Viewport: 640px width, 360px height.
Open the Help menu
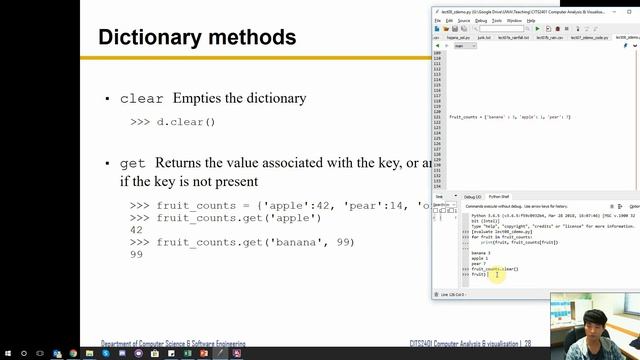tap(531, 20)
